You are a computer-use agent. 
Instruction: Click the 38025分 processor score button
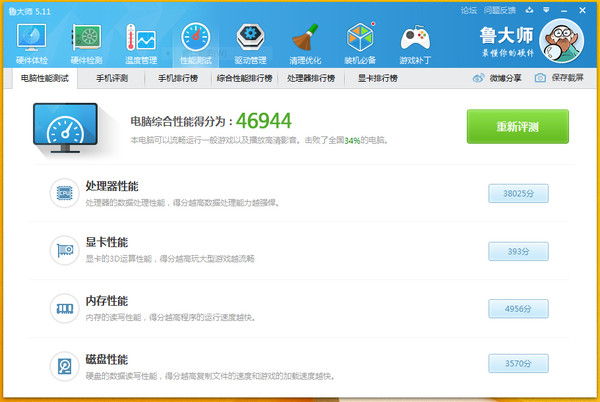point(518,194)
